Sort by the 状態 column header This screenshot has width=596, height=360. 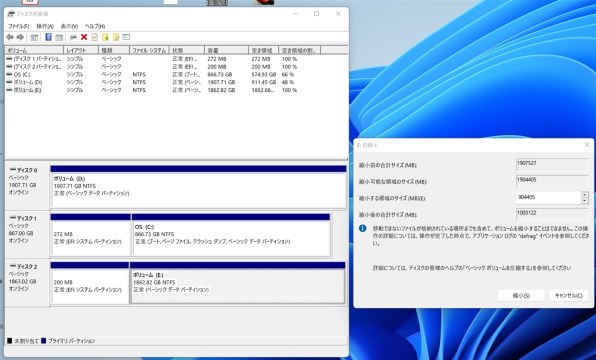pyautogui.click(x=187, y=50)
